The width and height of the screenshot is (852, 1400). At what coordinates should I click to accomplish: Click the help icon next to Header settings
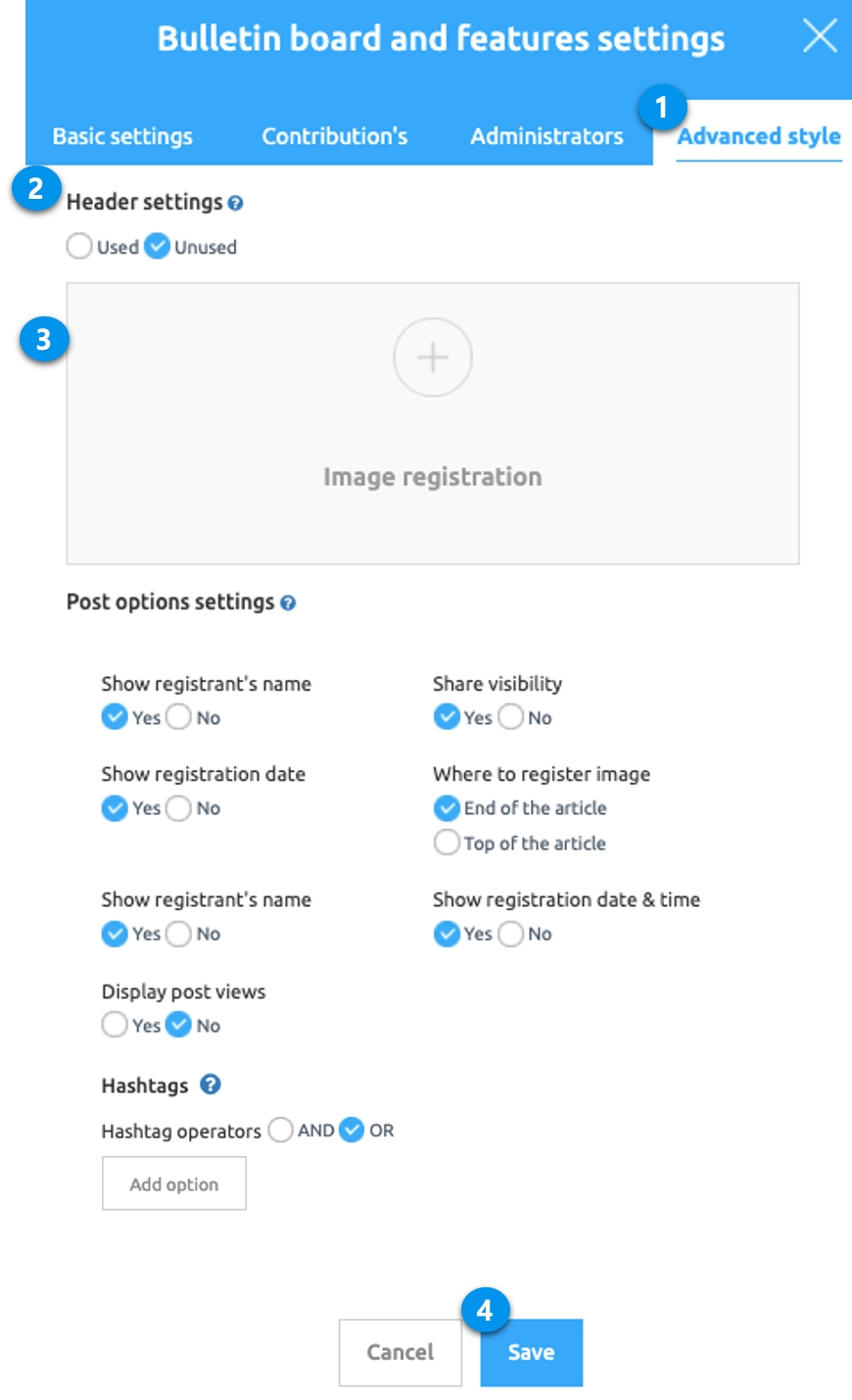point(235,203)
